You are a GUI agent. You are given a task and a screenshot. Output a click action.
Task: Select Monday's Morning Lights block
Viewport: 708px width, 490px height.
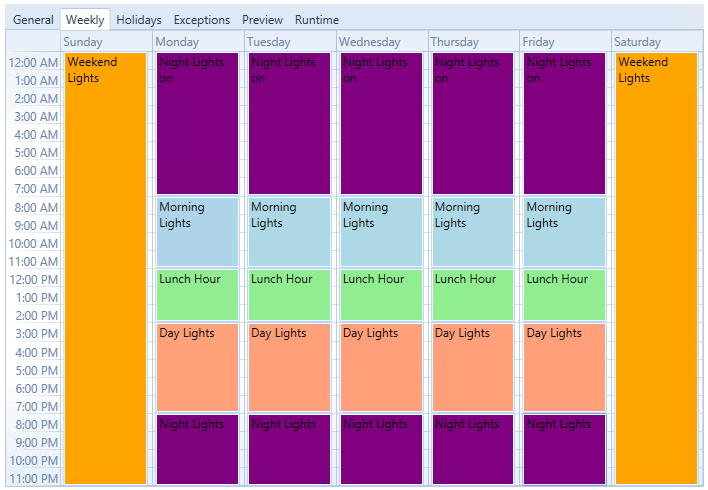pyautogui.click(x=197, y=232)
